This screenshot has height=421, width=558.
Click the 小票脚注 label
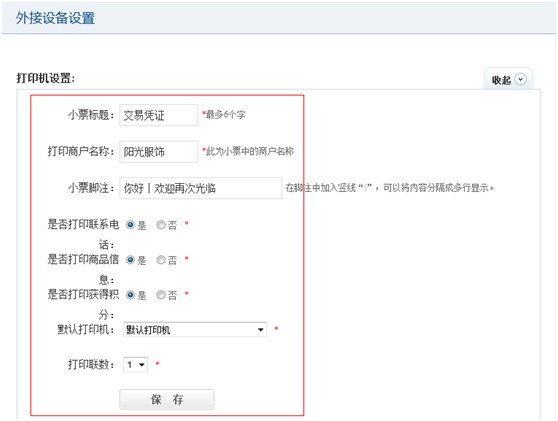91,188
